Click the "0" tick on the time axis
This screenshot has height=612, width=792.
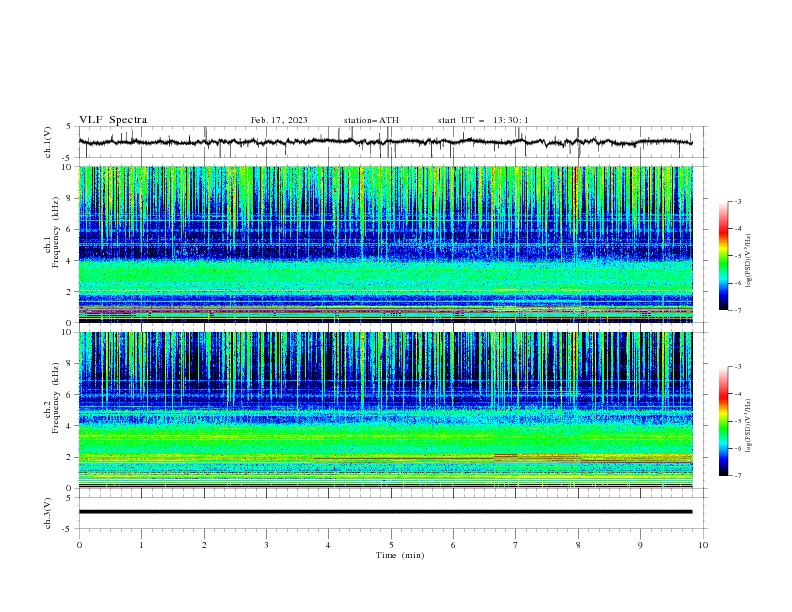[x=79, y=545]
